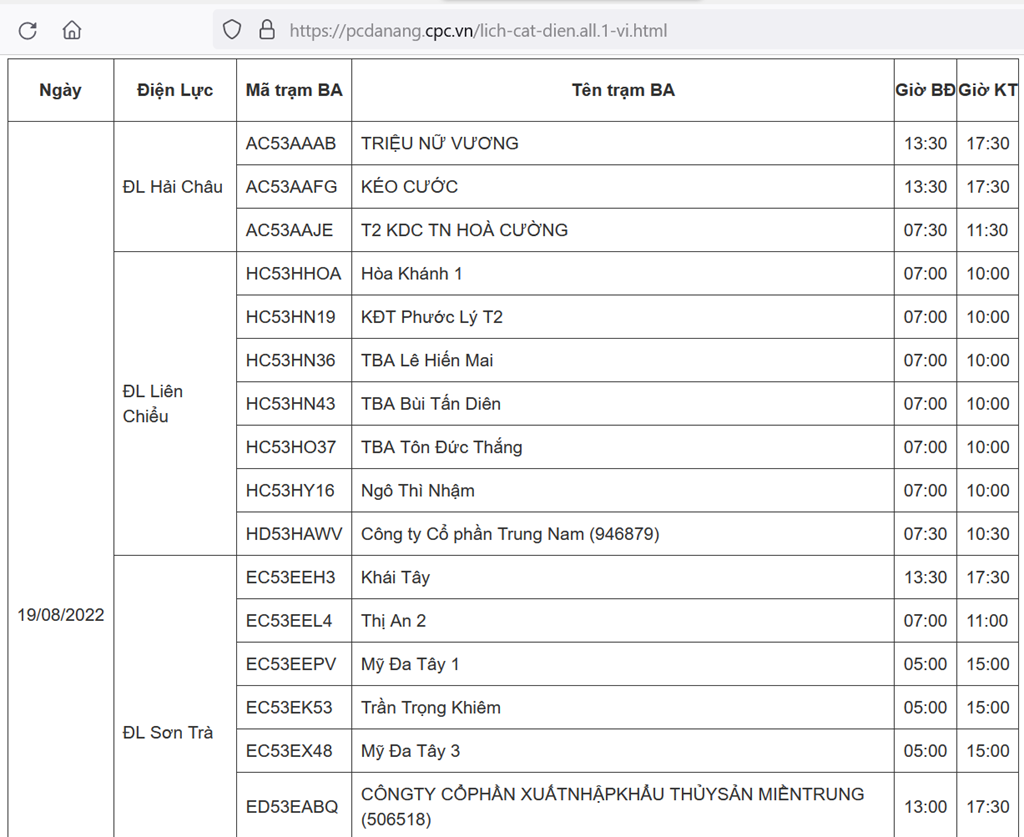
Task: Select the 'Ngày' column header
Action: point(61,90)
